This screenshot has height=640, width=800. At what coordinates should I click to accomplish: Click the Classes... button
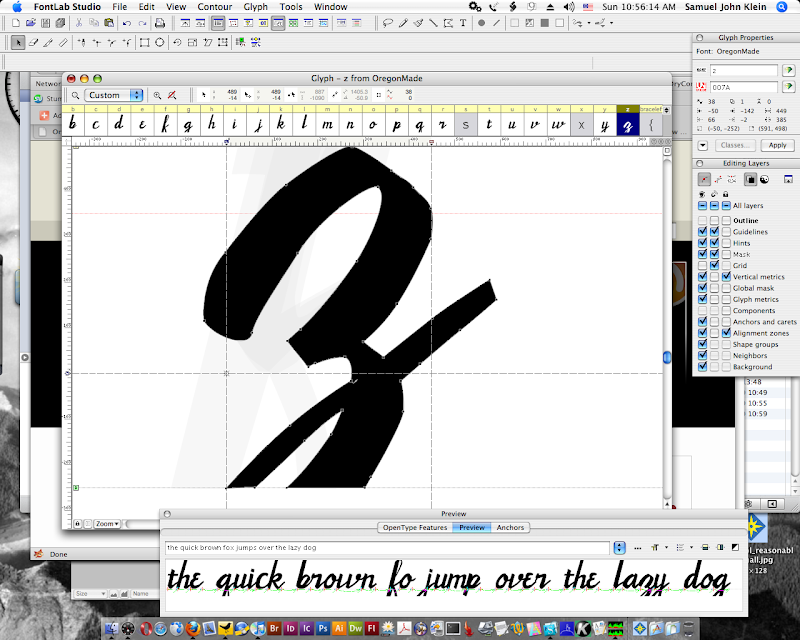pyautogui.click(x=735, y=145)
